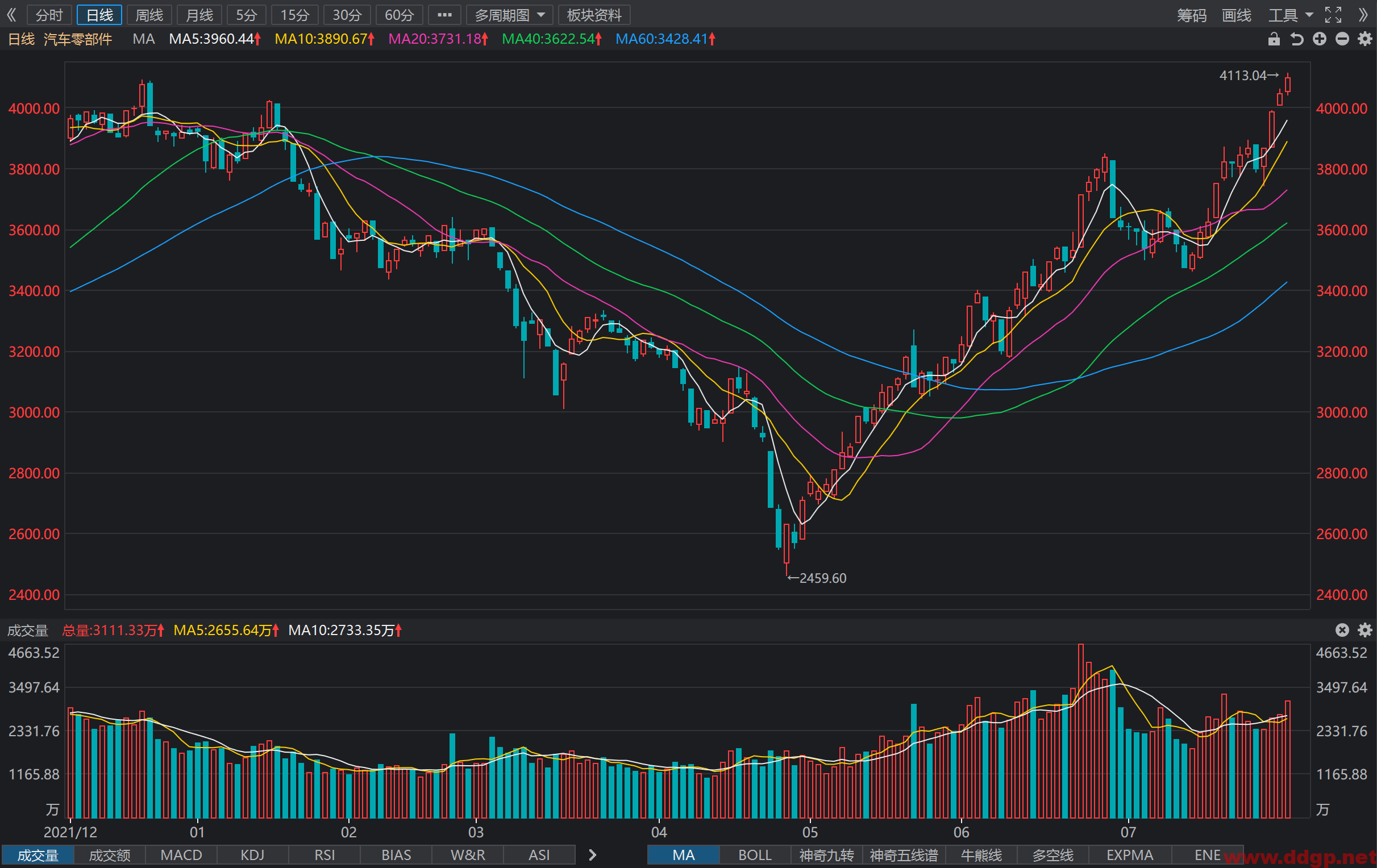
Task: Expand the 多周期图 dropdown
Action: [510, 15]
